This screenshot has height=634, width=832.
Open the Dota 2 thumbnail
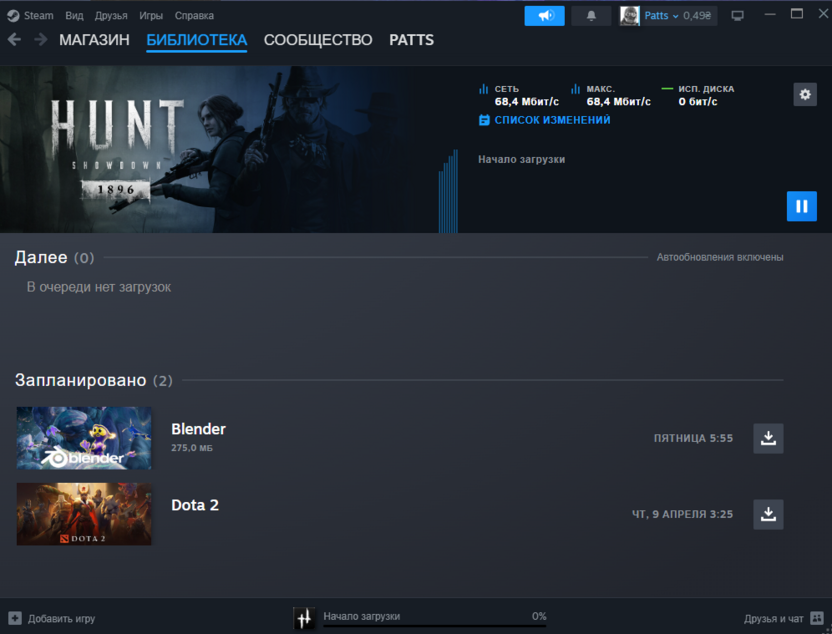click(84, 514)
